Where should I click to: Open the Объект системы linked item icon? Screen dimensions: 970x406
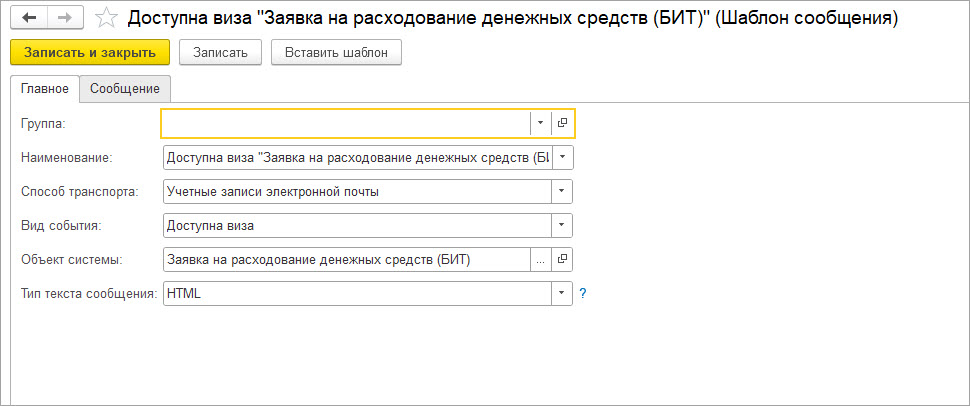click(x=562, y=260)
